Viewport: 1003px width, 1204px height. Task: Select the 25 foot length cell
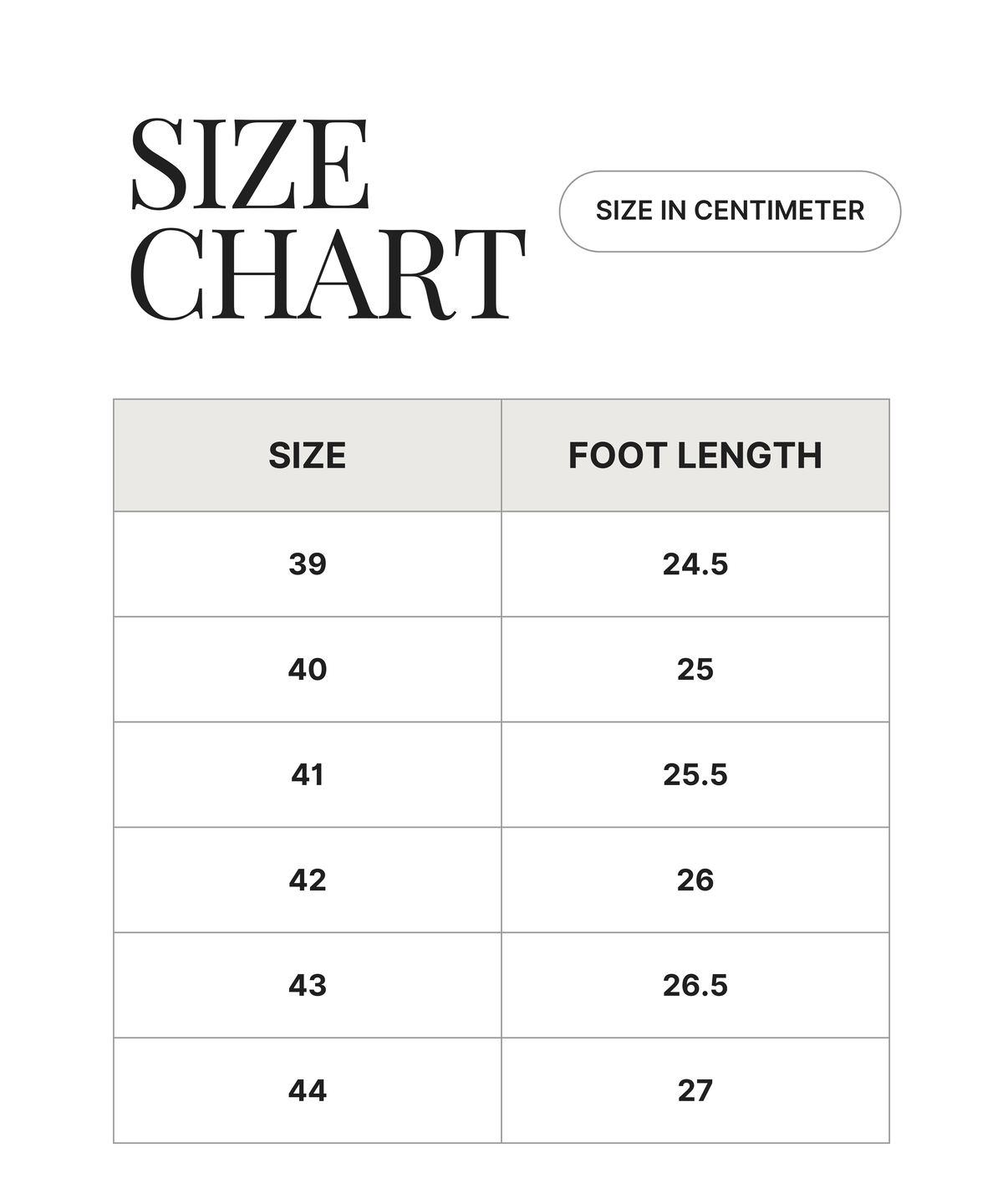tap(695, 670)
